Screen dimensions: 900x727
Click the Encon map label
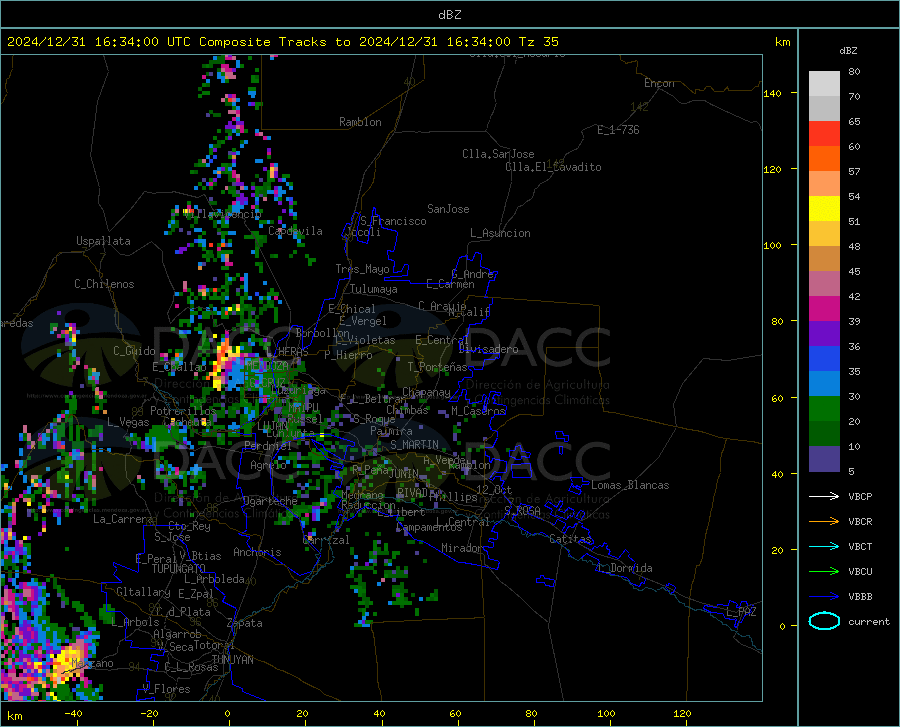(x=659, y=83)
